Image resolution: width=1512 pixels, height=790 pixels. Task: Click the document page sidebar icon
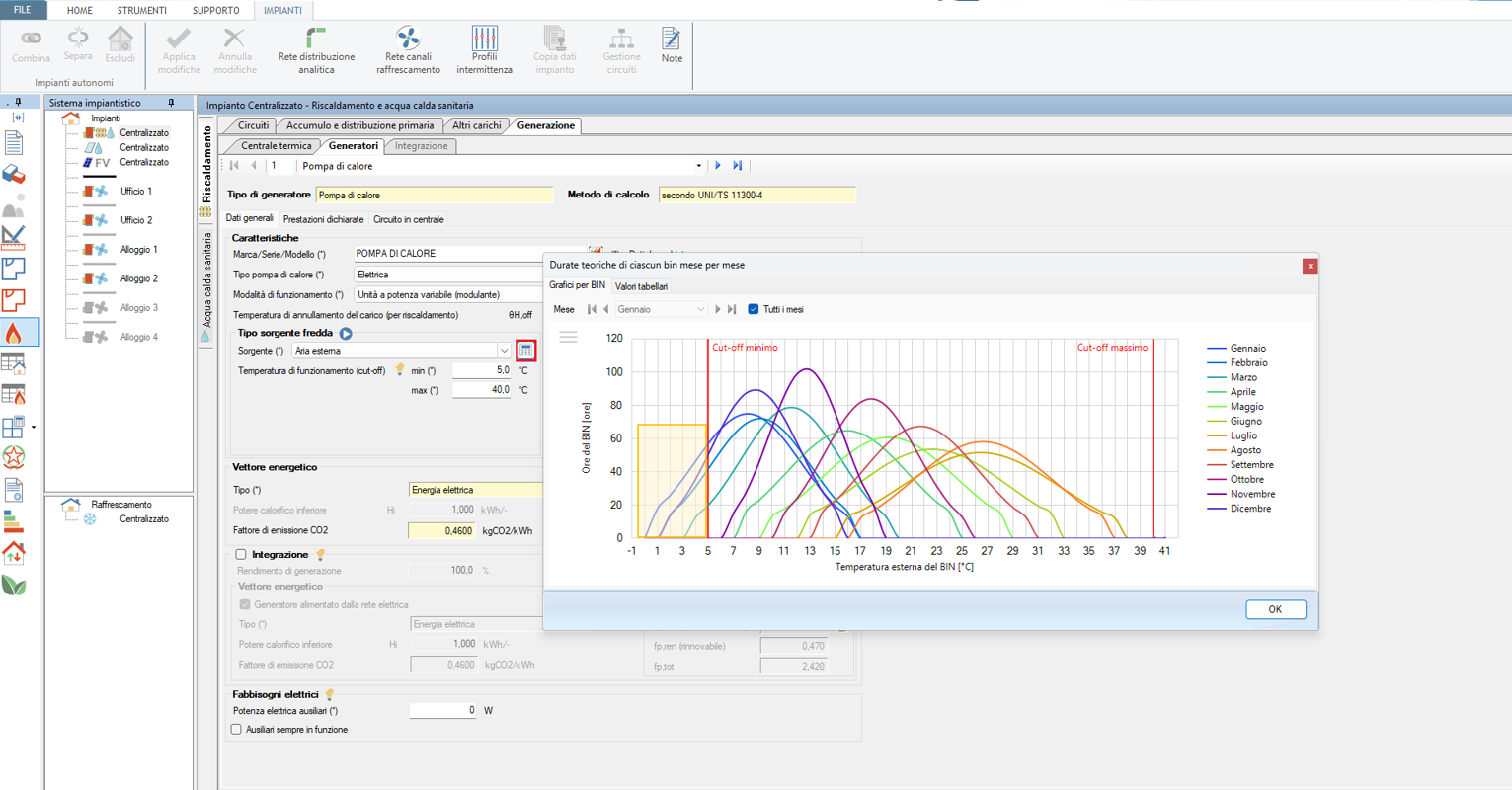14,142
